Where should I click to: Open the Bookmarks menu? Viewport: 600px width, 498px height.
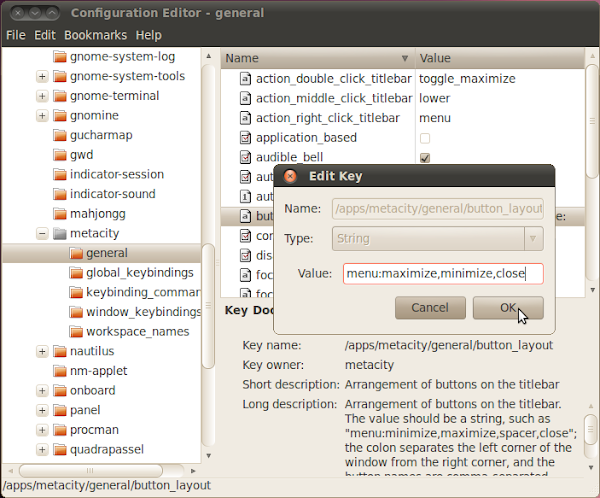click(x=95, y=35)
